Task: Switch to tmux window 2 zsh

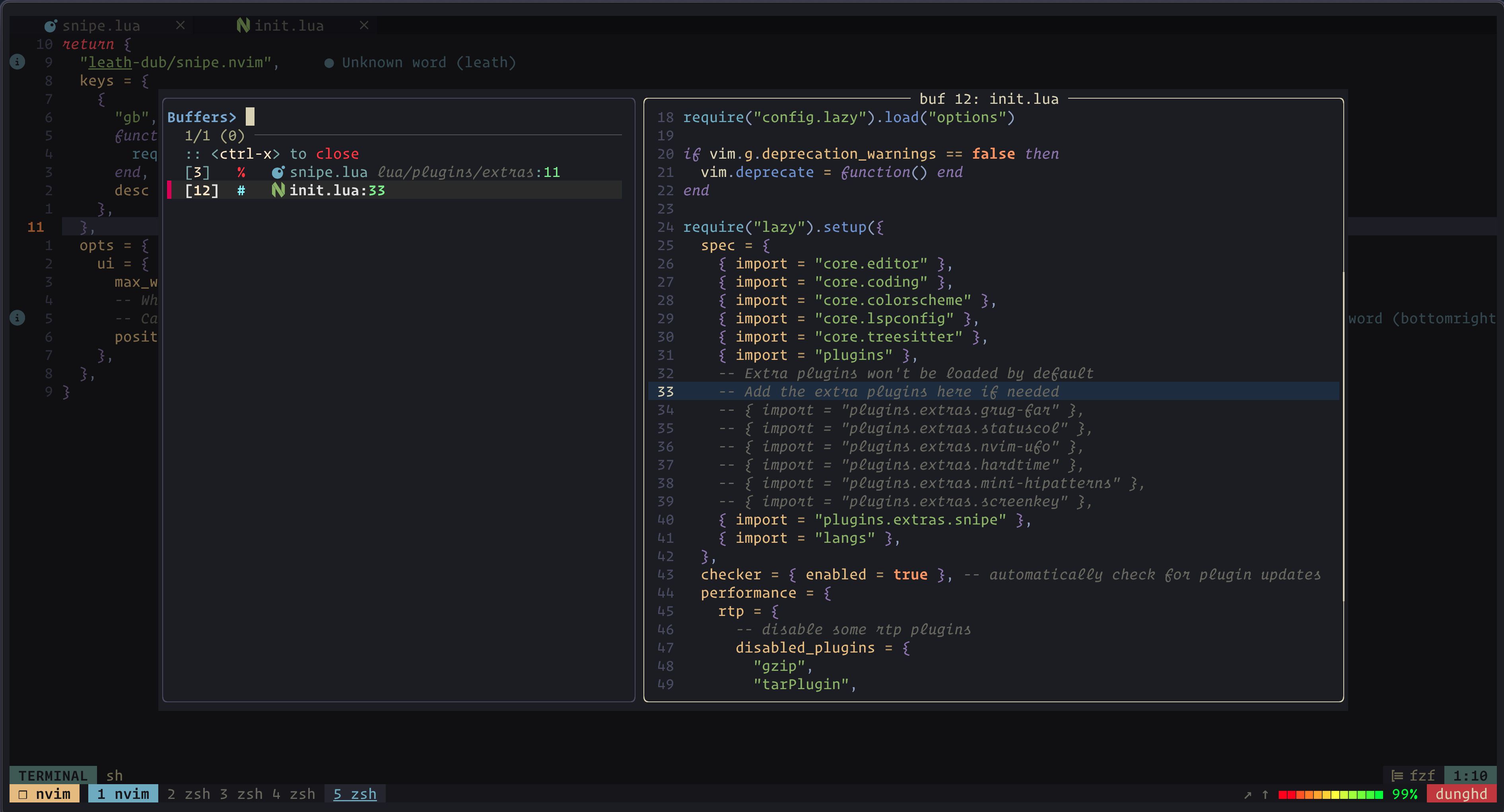Action: tap(188, 794)
